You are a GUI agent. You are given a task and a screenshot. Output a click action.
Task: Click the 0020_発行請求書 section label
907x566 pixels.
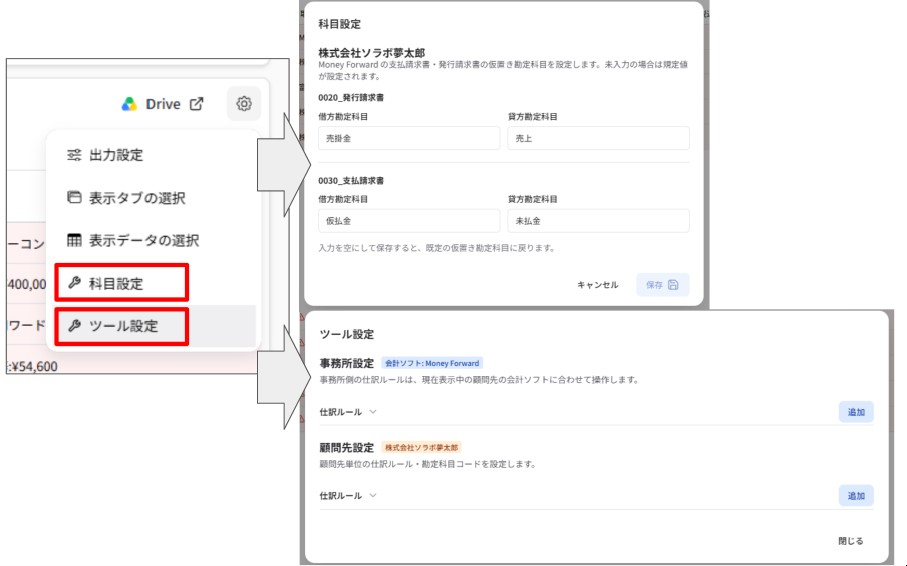pyautogui.click(x=351, y=97)
